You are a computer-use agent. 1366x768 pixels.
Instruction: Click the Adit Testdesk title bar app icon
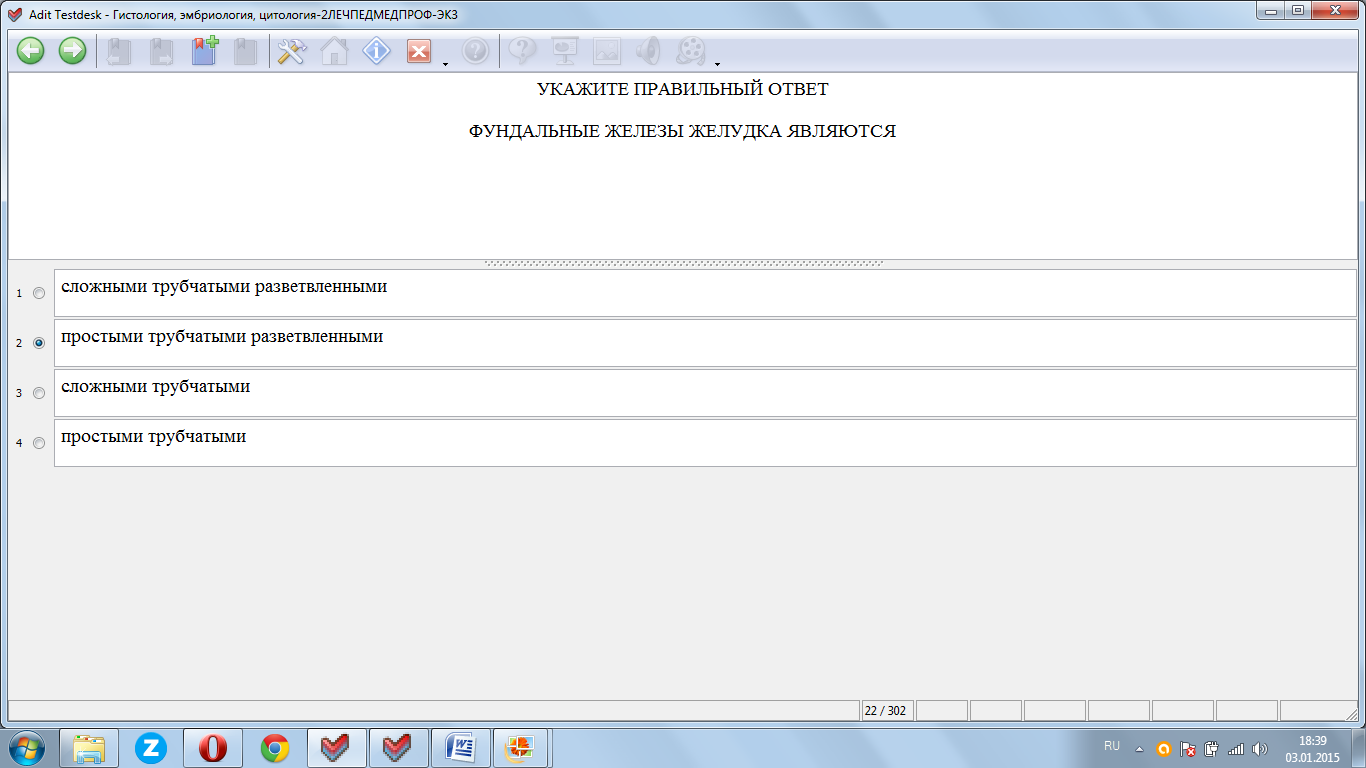(15, 14)
